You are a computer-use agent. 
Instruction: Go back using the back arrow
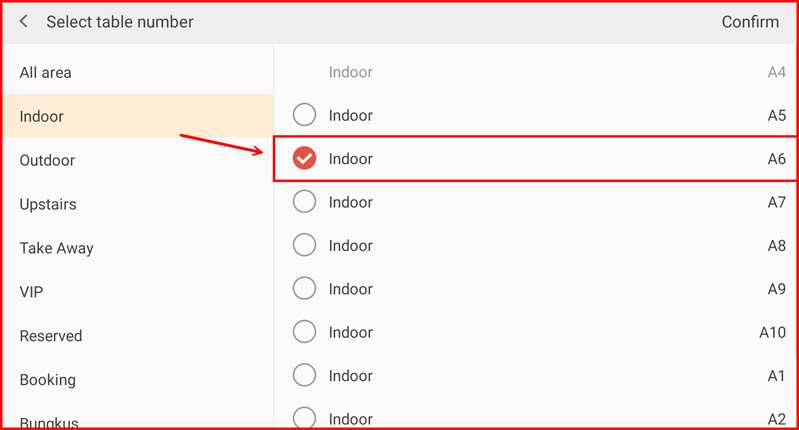pyautogui.click(x=24, y=22)
